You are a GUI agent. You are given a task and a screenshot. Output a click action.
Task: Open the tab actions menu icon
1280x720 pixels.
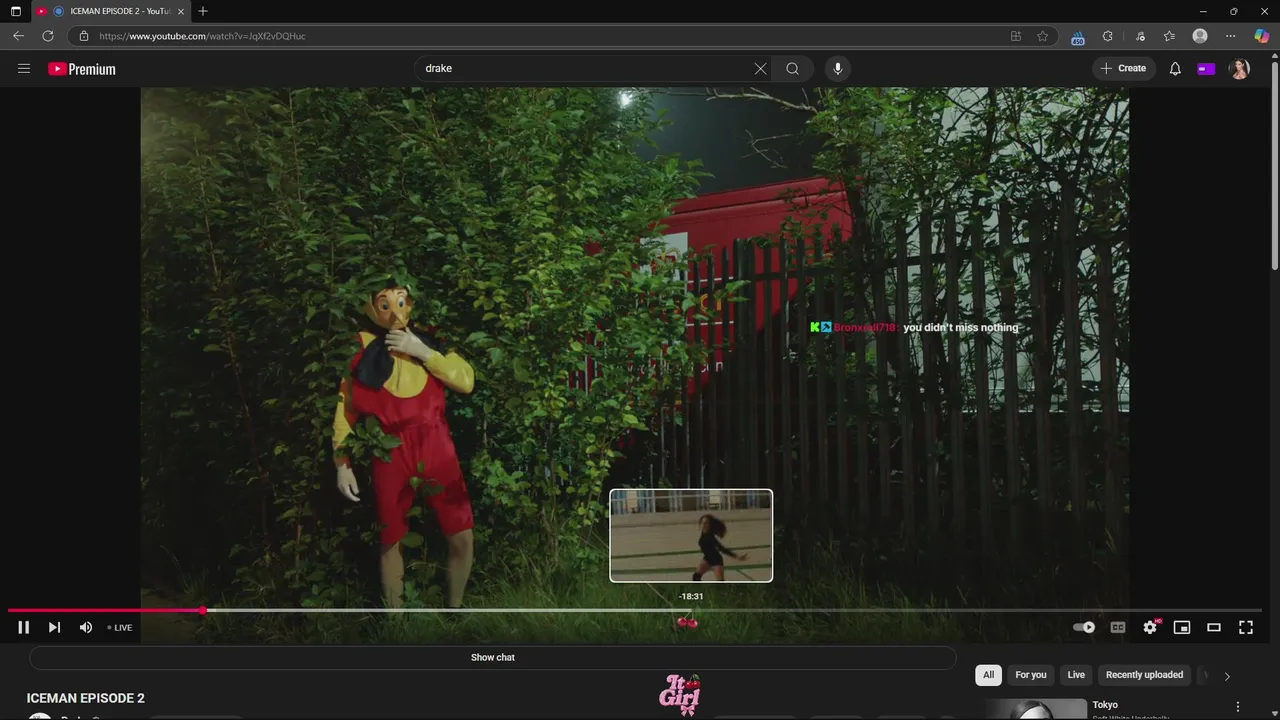click(x=15, y=11)
